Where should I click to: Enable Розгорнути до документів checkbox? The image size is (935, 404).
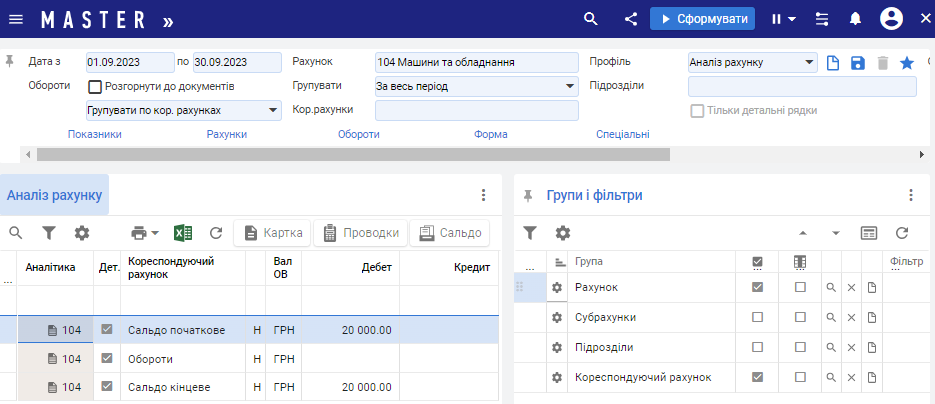[x=96, y=87]
